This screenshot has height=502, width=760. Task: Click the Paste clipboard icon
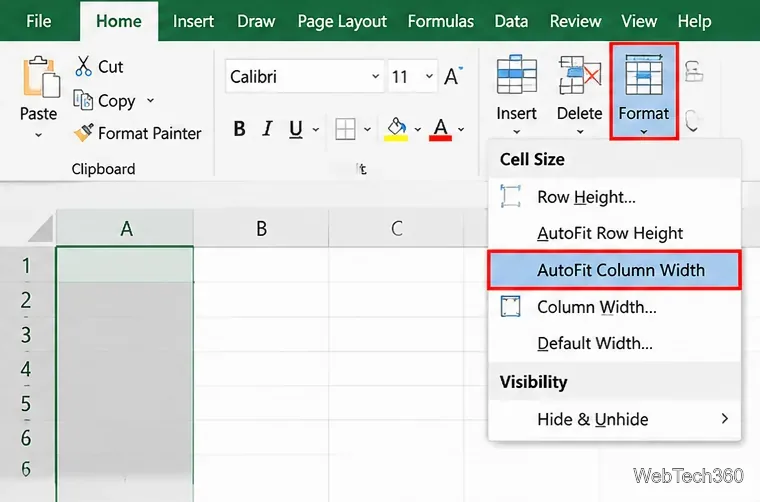pyautogui.click(x=41, y=77)
